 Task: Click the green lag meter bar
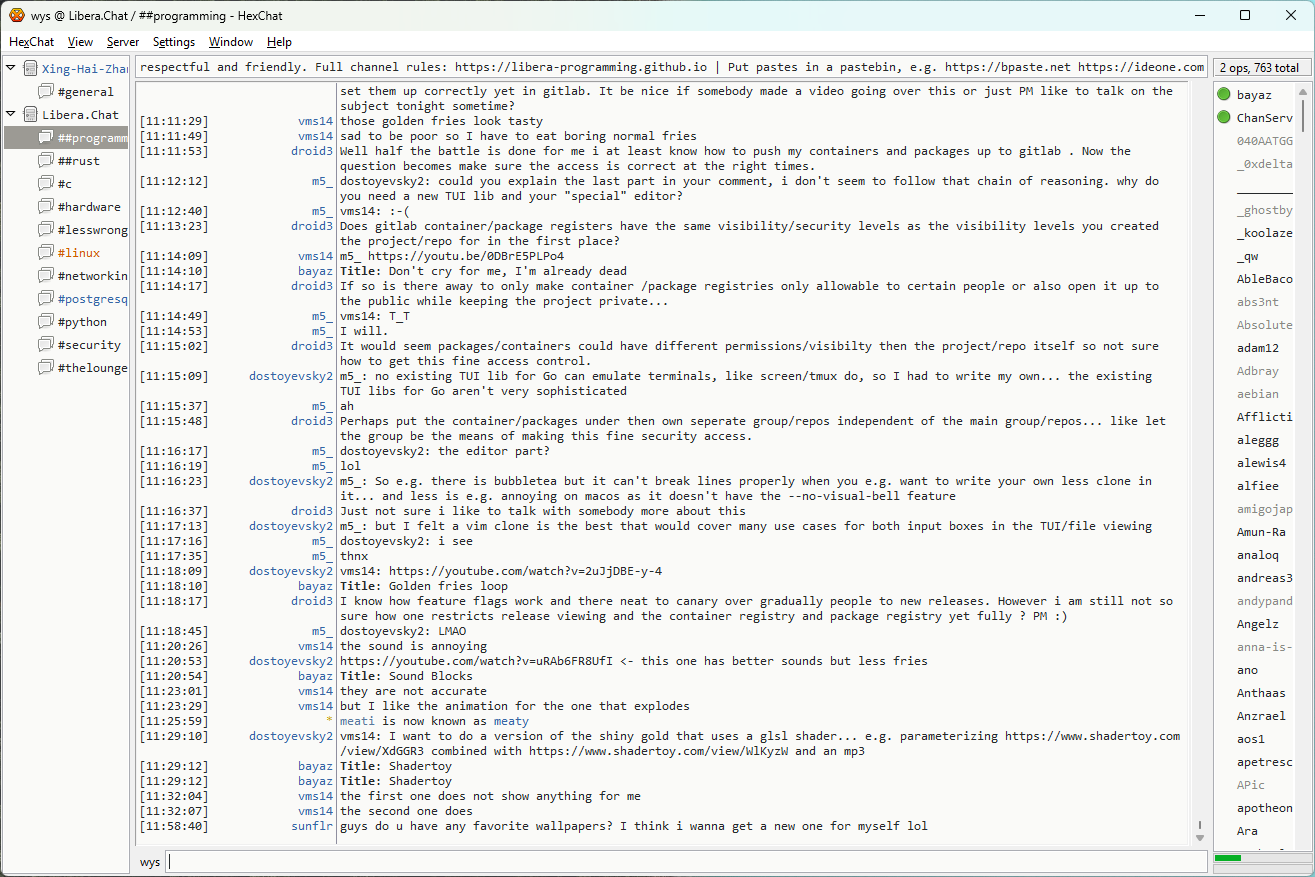point(1227,858)
